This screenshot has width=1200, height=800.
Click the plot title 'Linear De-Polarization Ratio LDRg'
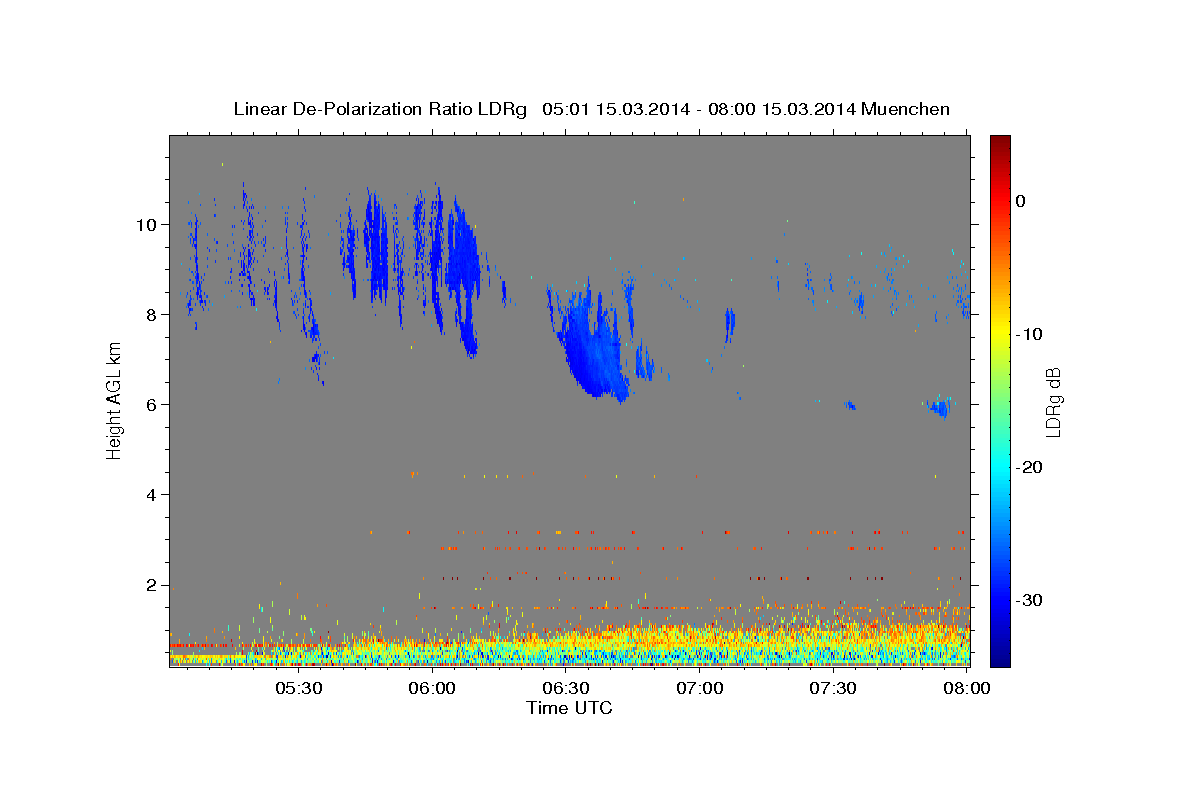[x=380, y=109]
